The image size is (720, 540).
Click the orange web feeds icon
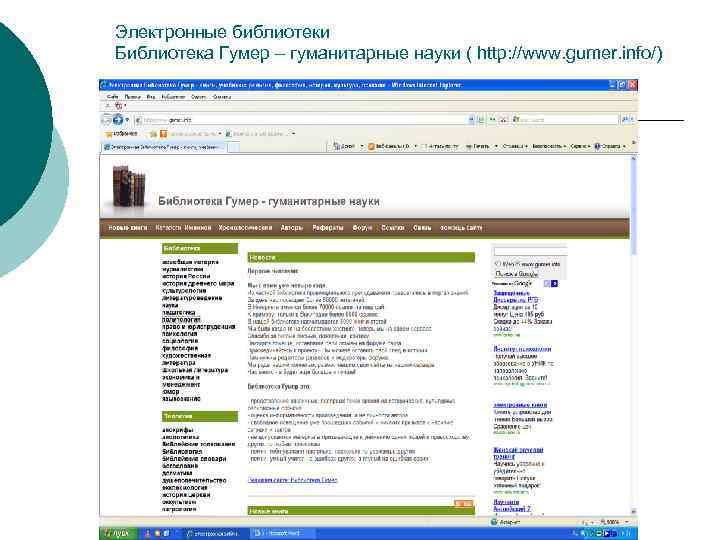371,146
